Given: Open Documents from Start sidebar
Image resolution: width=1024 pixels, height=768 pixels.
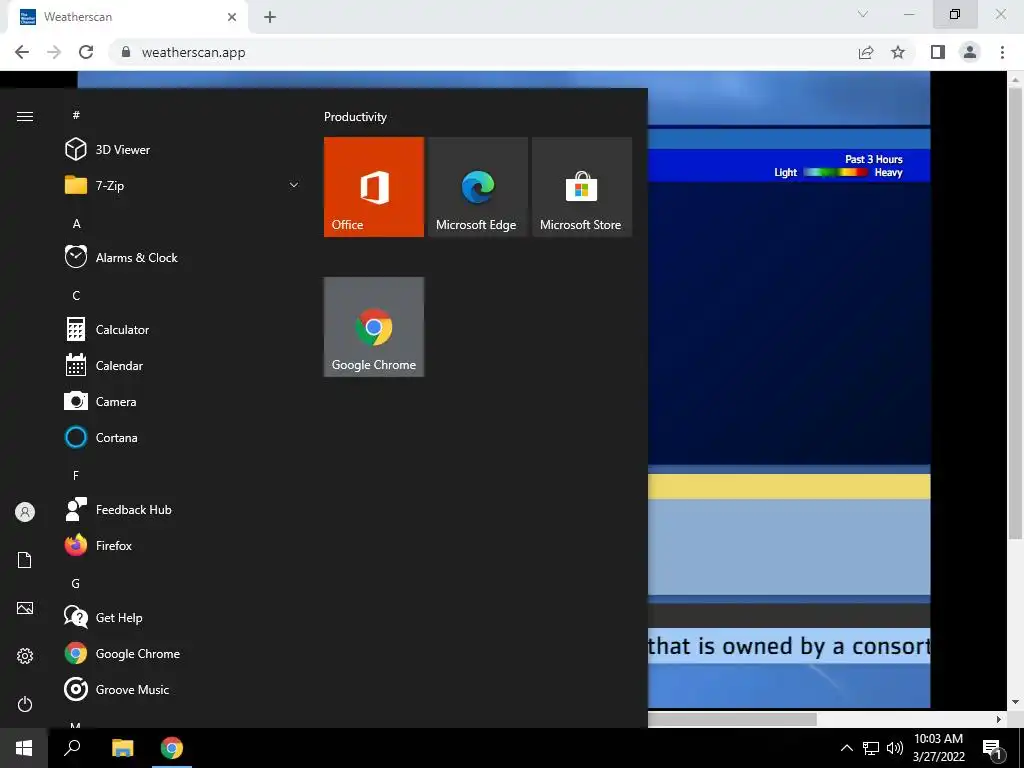Looking at the screenshot, I should coord(25,560).
